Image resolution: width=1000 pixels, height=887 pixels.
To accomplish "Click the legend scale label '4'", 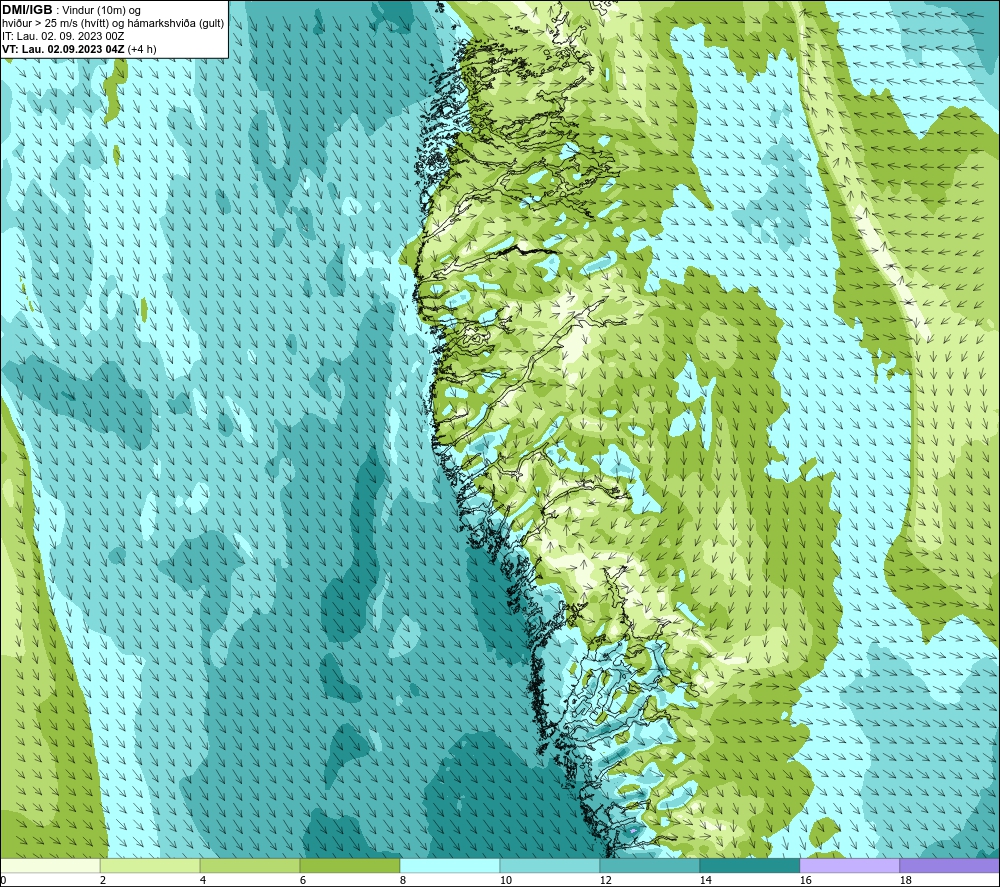I will (203, 881).
